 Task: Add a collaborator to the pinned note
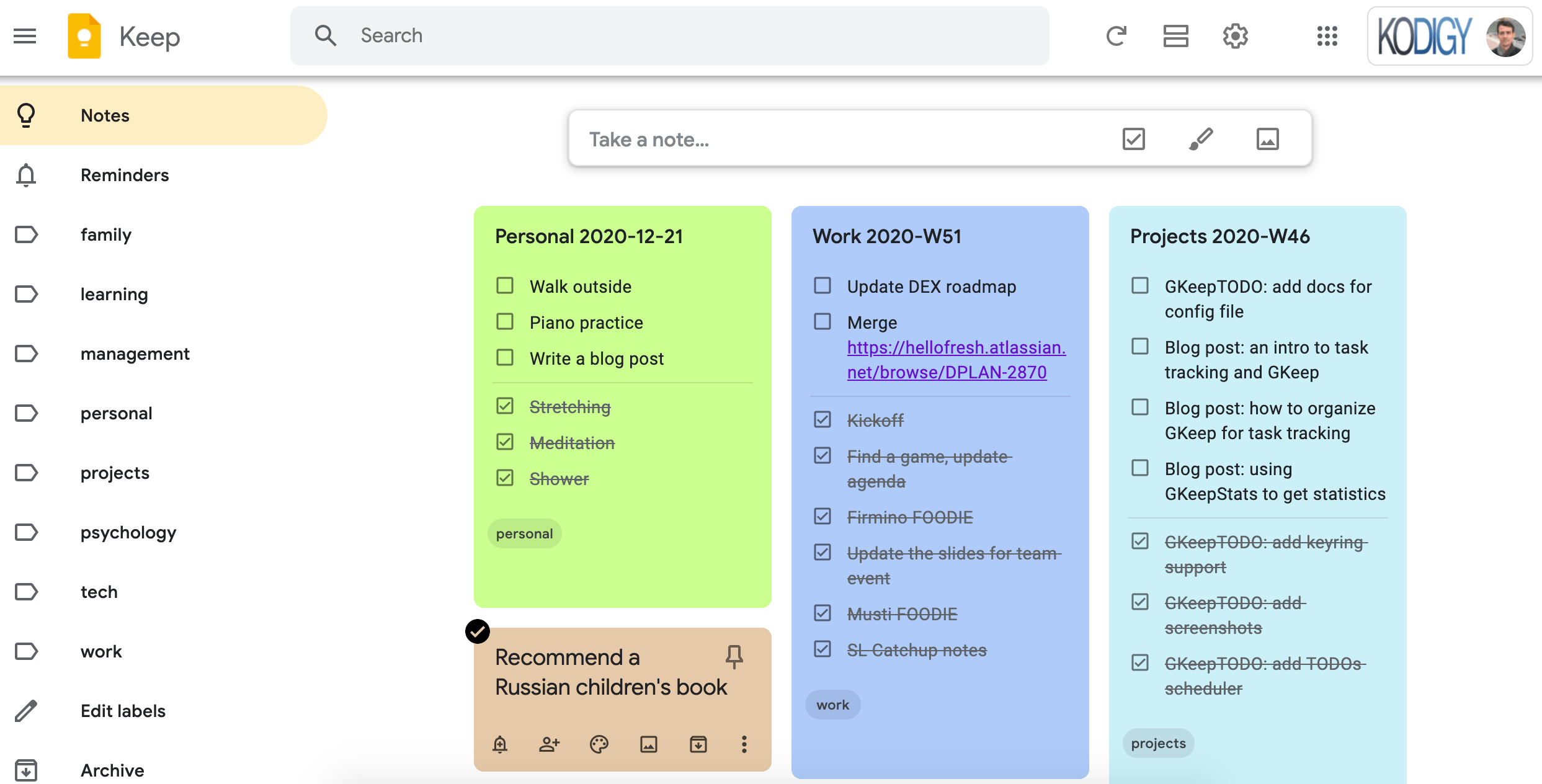coord(548,744)
